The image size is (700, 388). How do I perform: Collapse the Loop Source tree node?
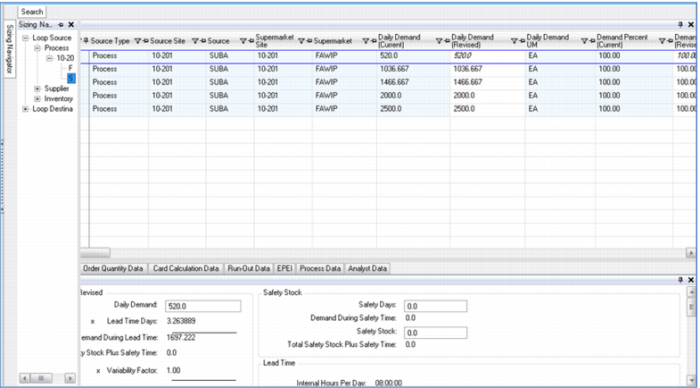coord(25,38)
